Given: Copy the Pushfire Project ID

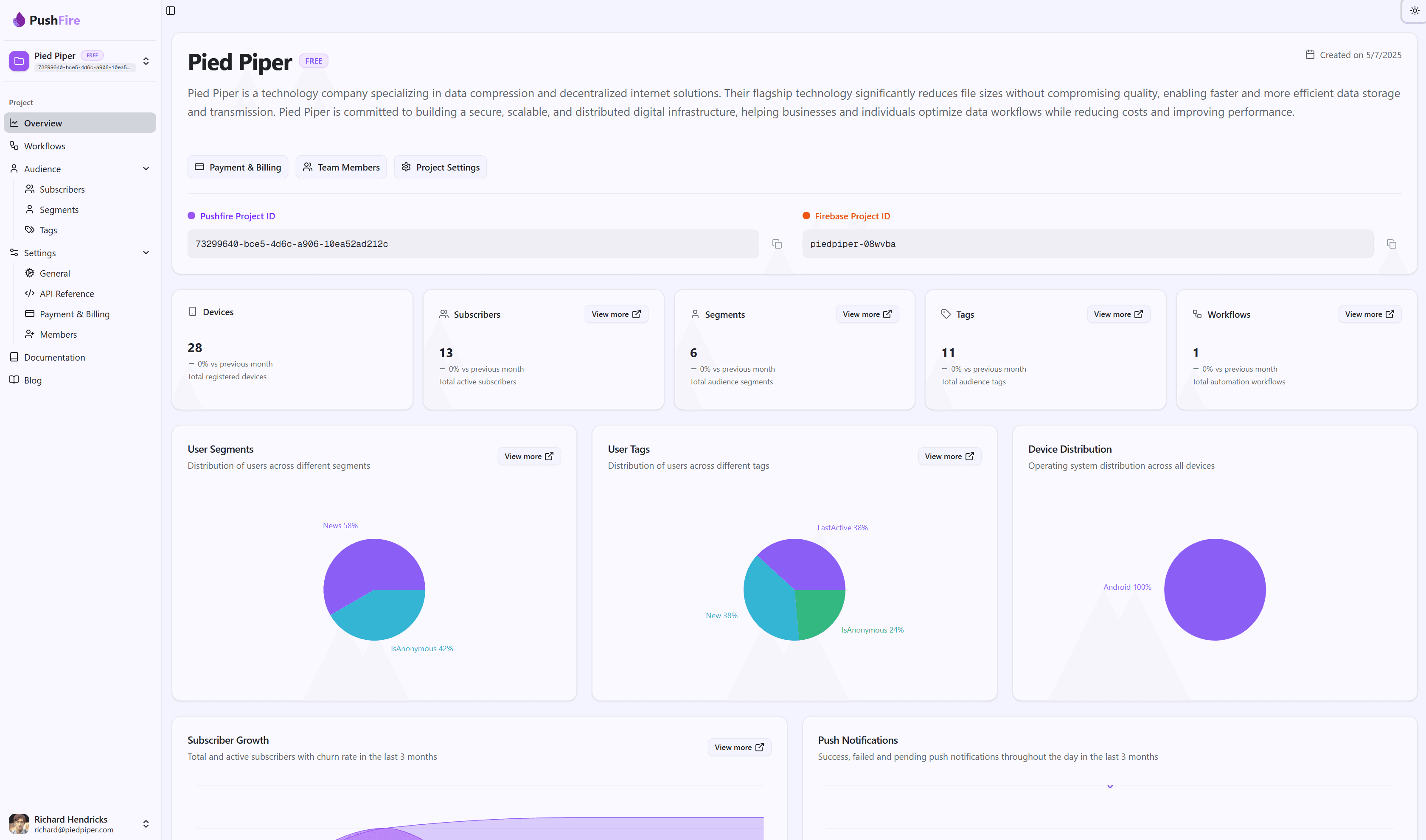Looking at the screenshot, I should click(x=777, y=244).
